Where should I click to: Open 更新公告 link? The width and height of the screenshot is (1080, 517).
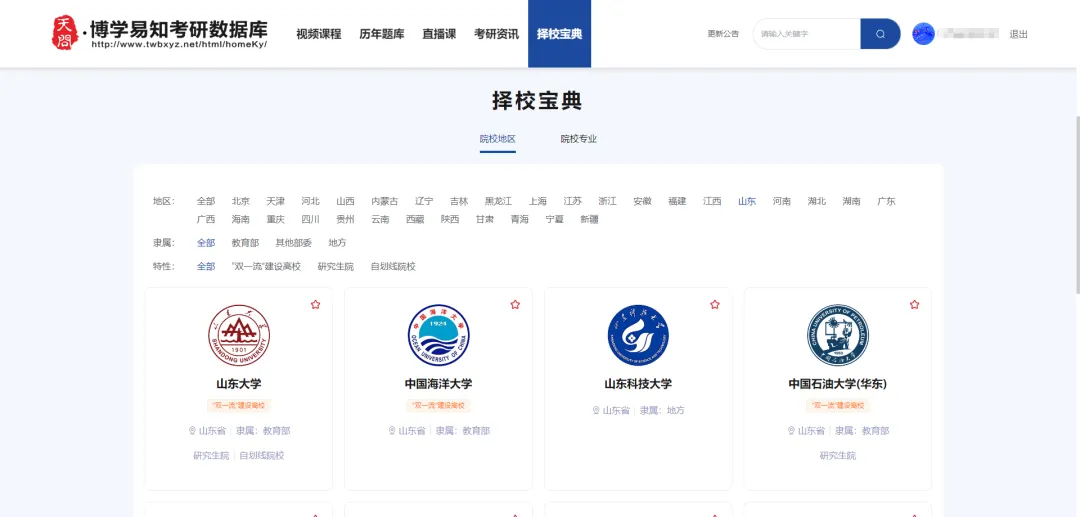pyautogui.click(x=723, y=34)
